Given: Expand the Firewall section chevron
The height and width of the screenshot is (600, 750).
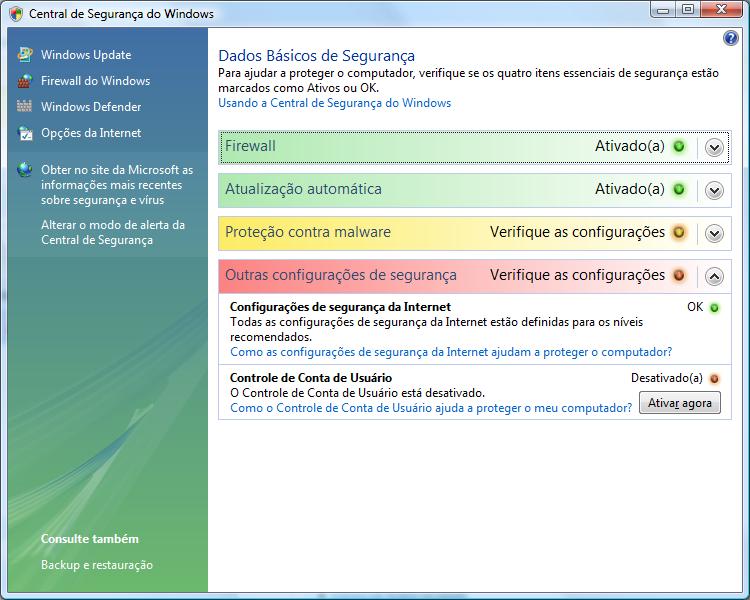Looking at the screenshot, I should [714, 147].
